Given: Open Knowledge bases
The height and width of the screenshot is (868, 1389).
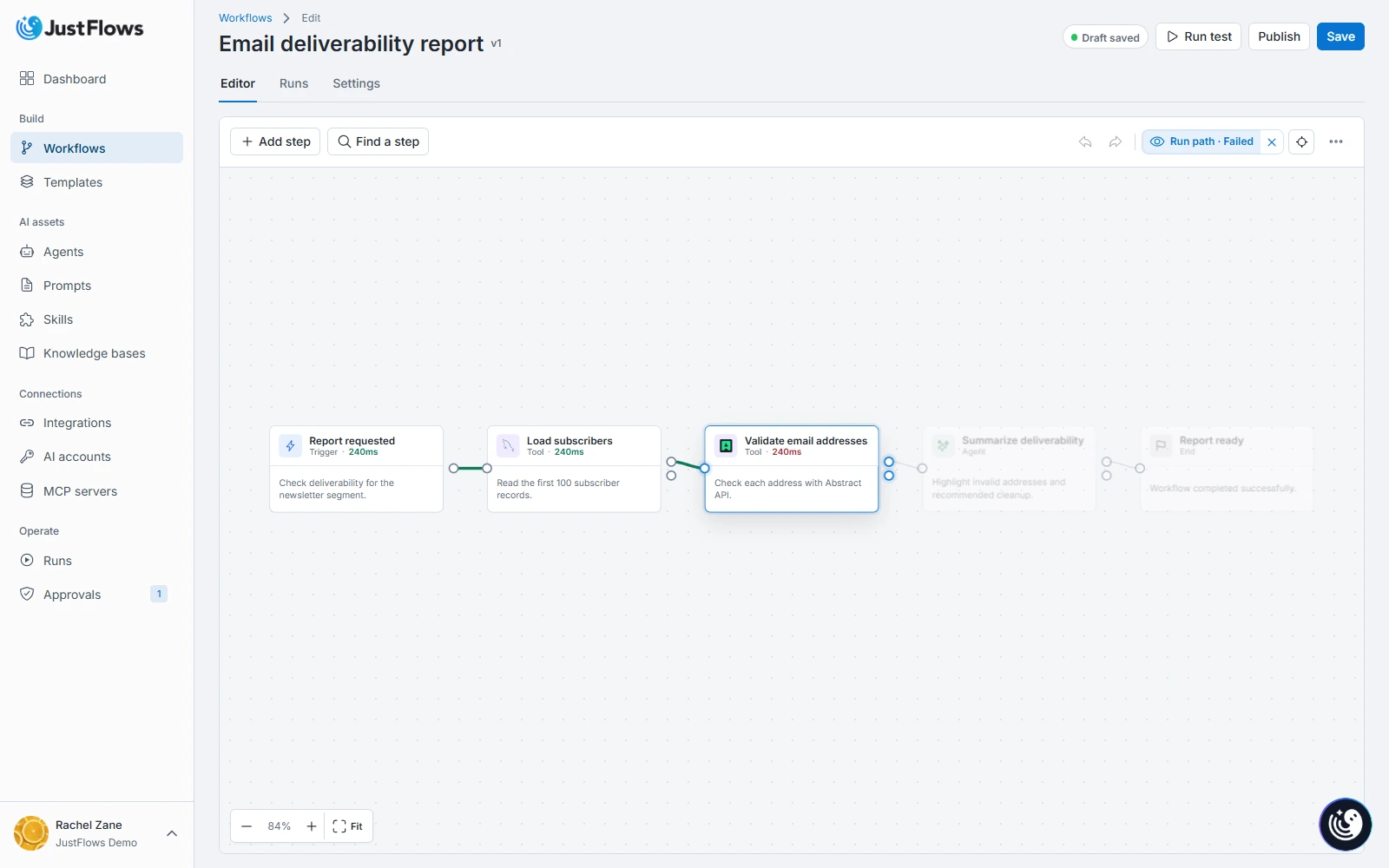Looking at the screenshot, I should coord(96,353).
